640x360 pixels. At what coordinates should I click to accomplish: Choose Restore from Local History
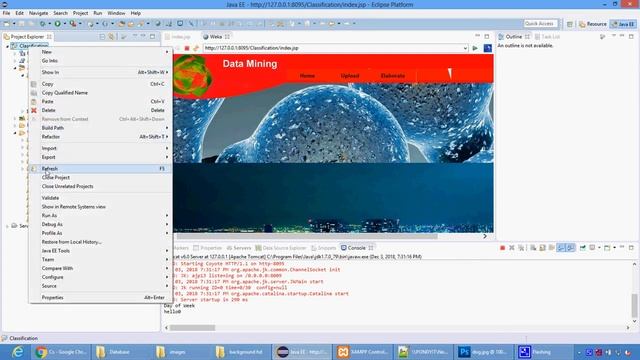point(100,242)
